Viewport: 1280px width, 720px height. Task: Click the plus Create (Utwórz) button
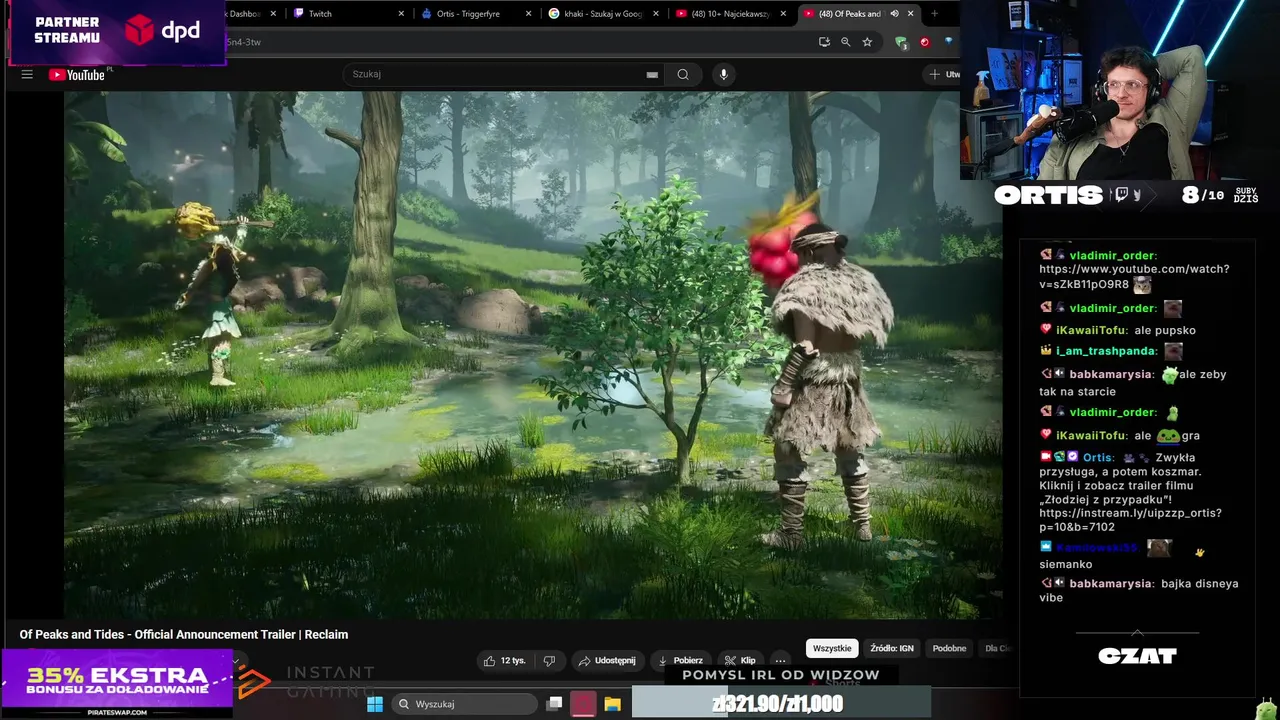[x=942, y=74]
